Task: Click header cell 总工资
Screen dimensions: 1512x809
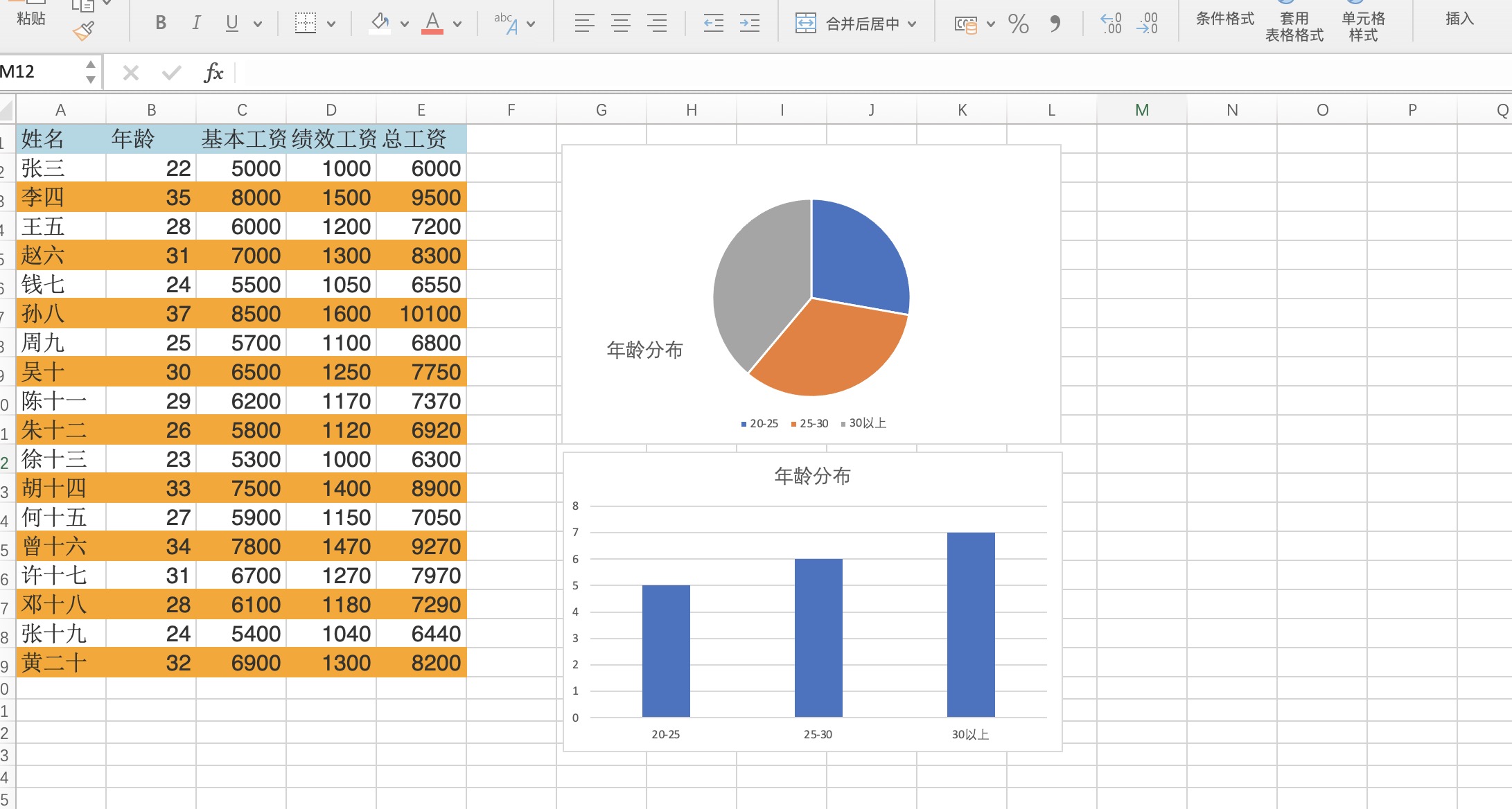Action: (x=421, y=139)
